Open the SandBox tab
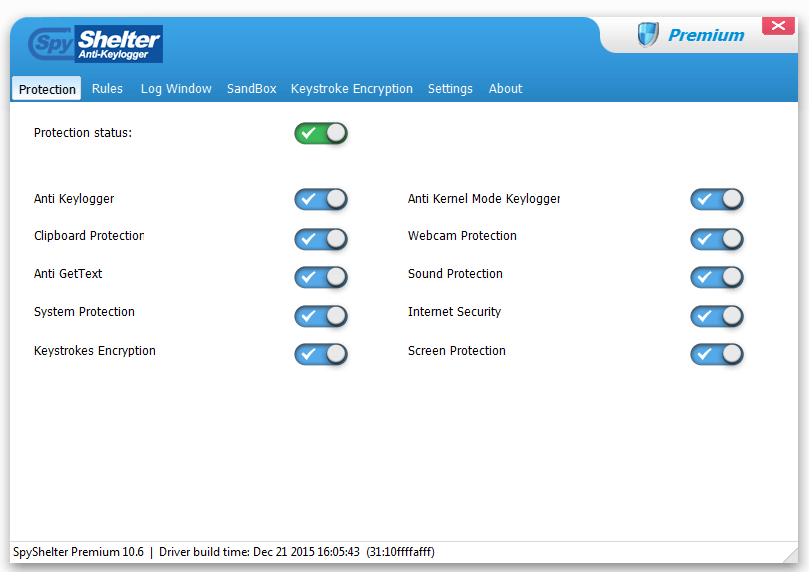Image resolution: width=809 pixels, height=572 pixels. coord(251,89)
